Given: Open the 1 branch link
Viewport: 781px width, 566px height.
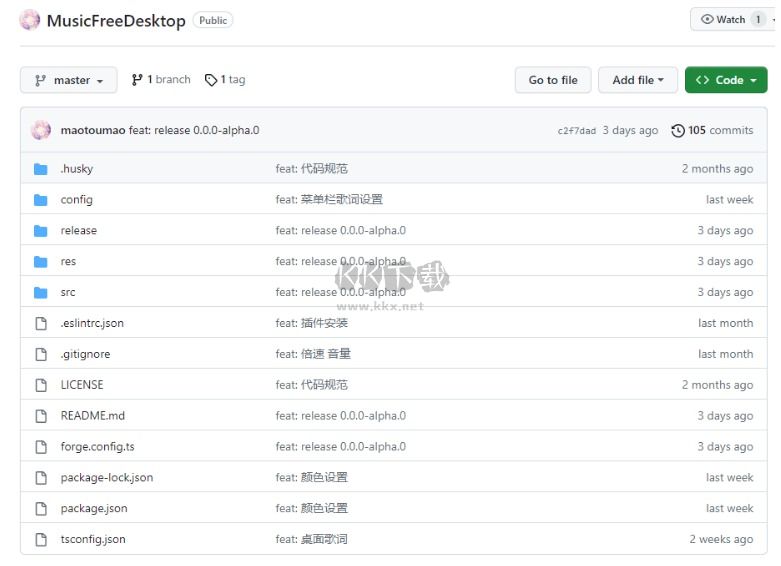Looking at the screenshot, I should [161, 80].
